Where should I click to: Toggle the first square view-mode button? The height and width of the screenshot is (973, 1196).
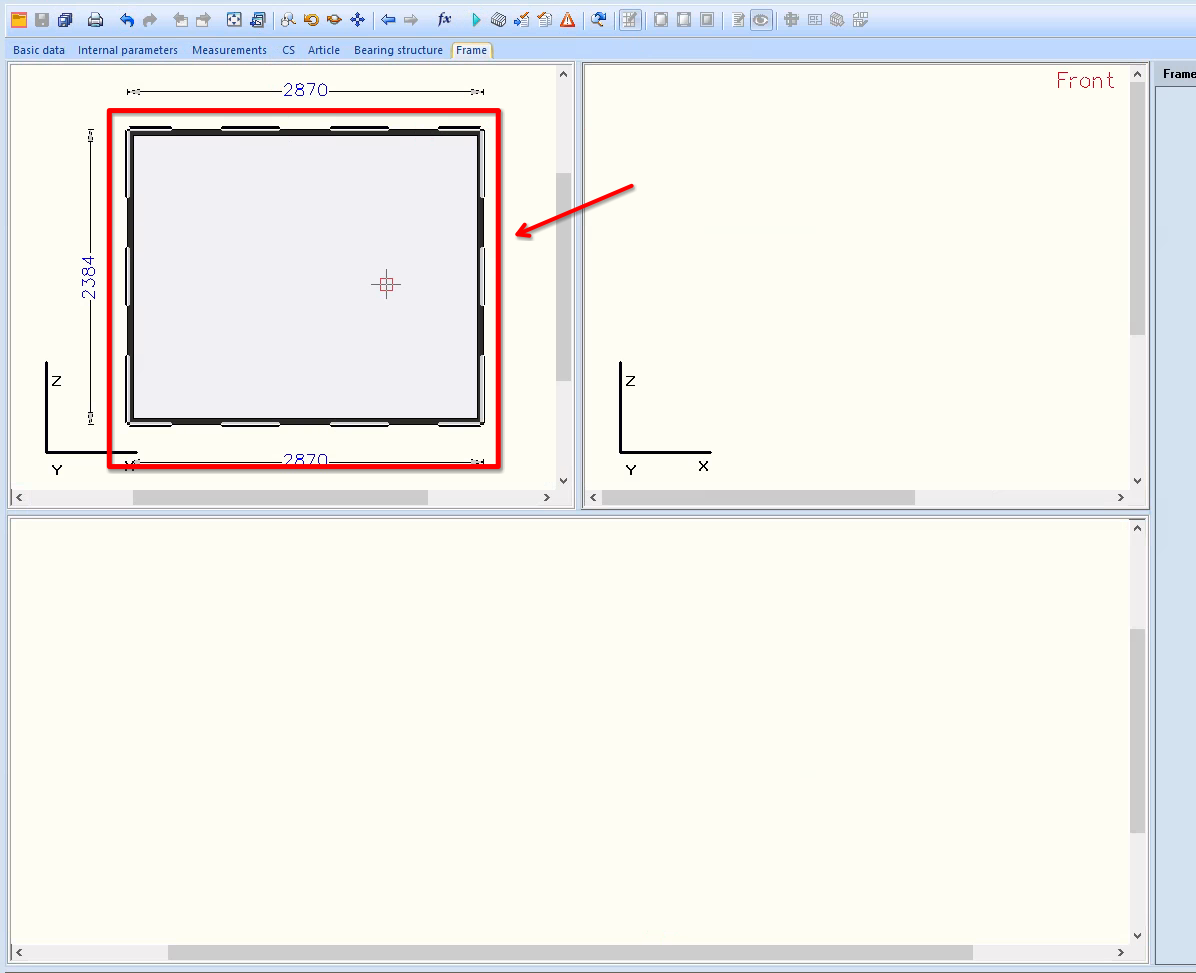click(661, 20)
